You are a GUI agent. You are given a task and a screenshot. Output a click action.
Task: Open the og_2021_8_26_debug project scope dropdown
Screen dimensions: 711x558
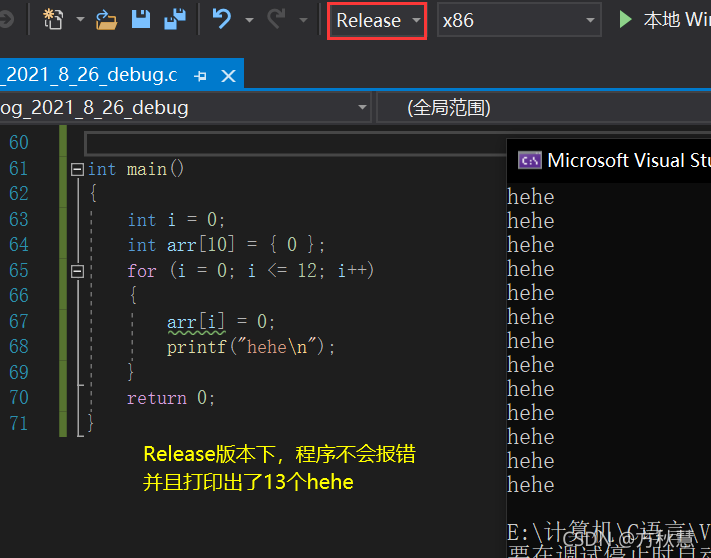[x=185, y=107]
